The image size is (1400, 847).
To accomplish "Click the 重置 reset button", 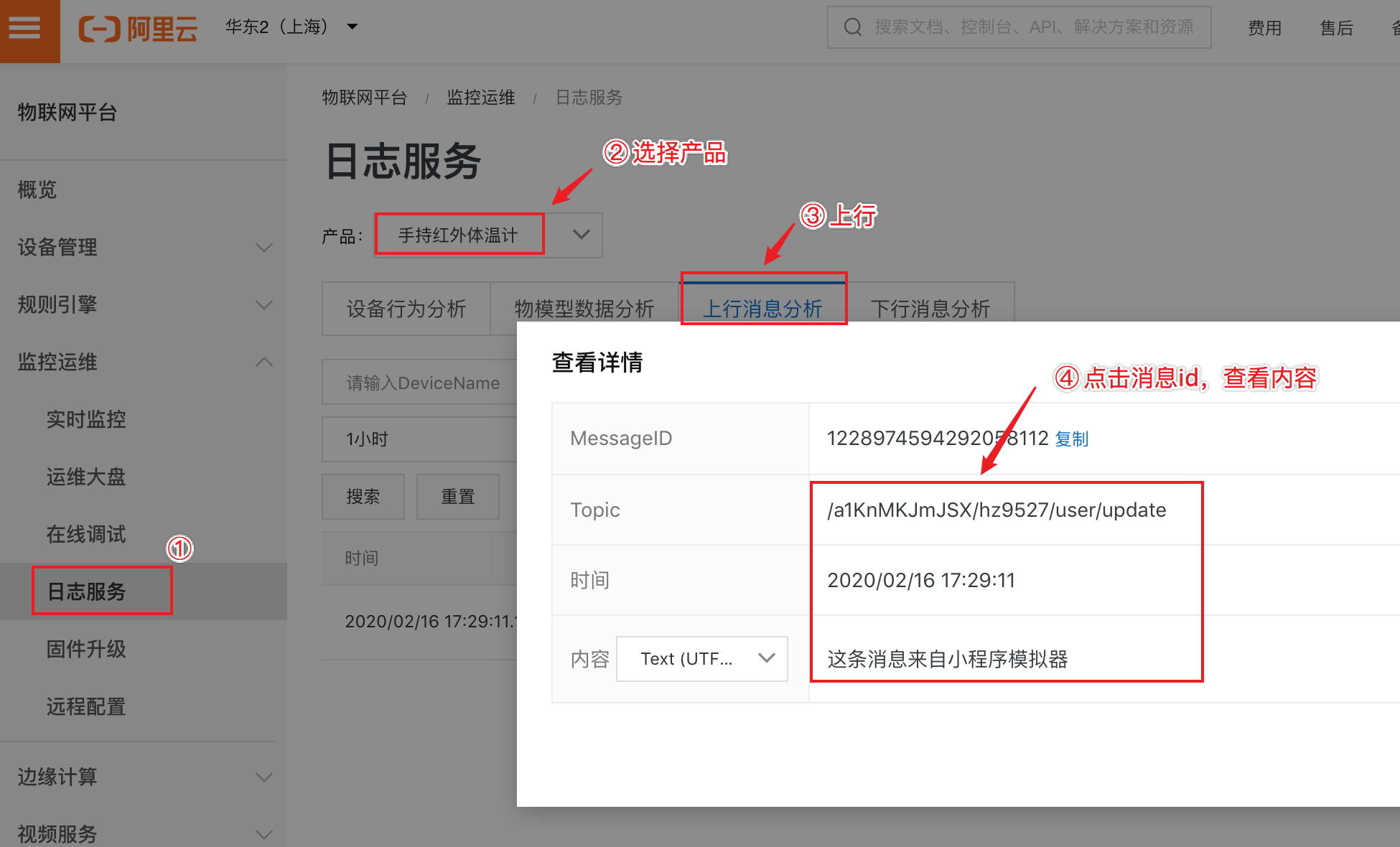I will 457,497.
